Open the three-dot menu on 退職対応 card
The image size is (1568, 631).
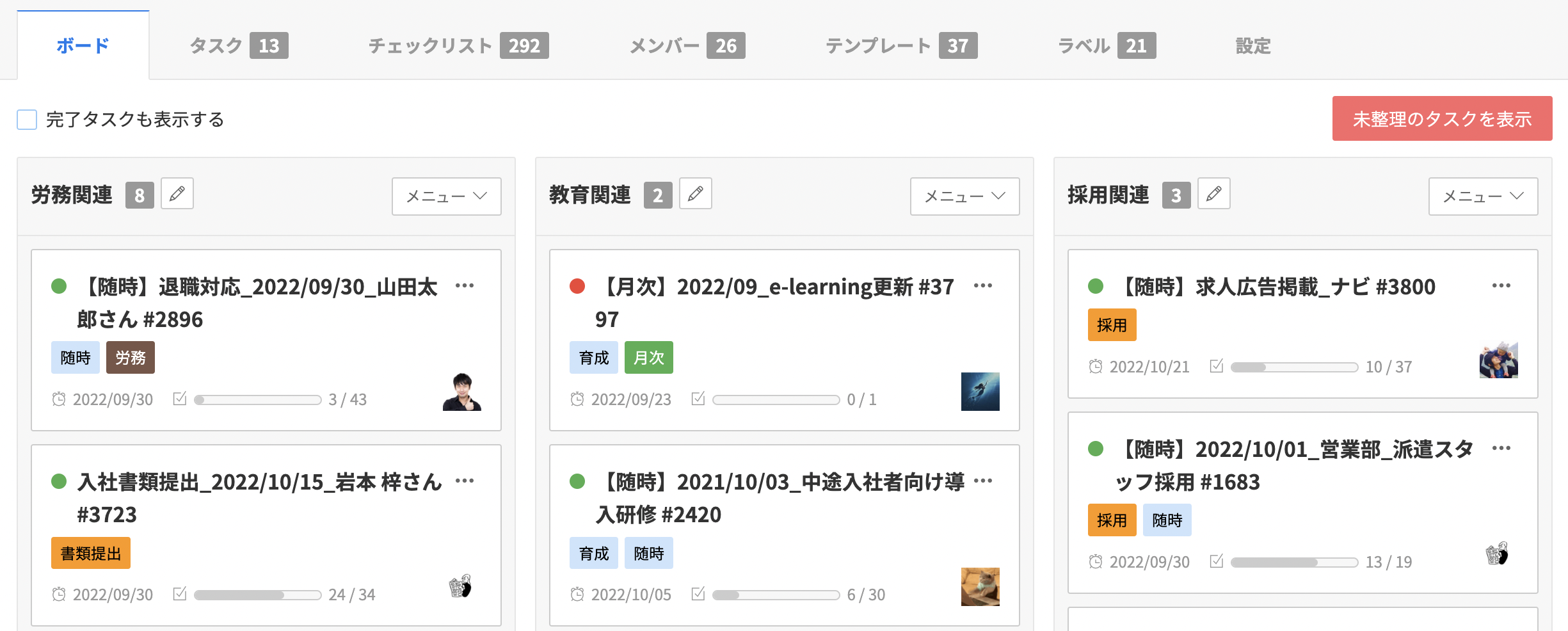(x=465, y=286)
